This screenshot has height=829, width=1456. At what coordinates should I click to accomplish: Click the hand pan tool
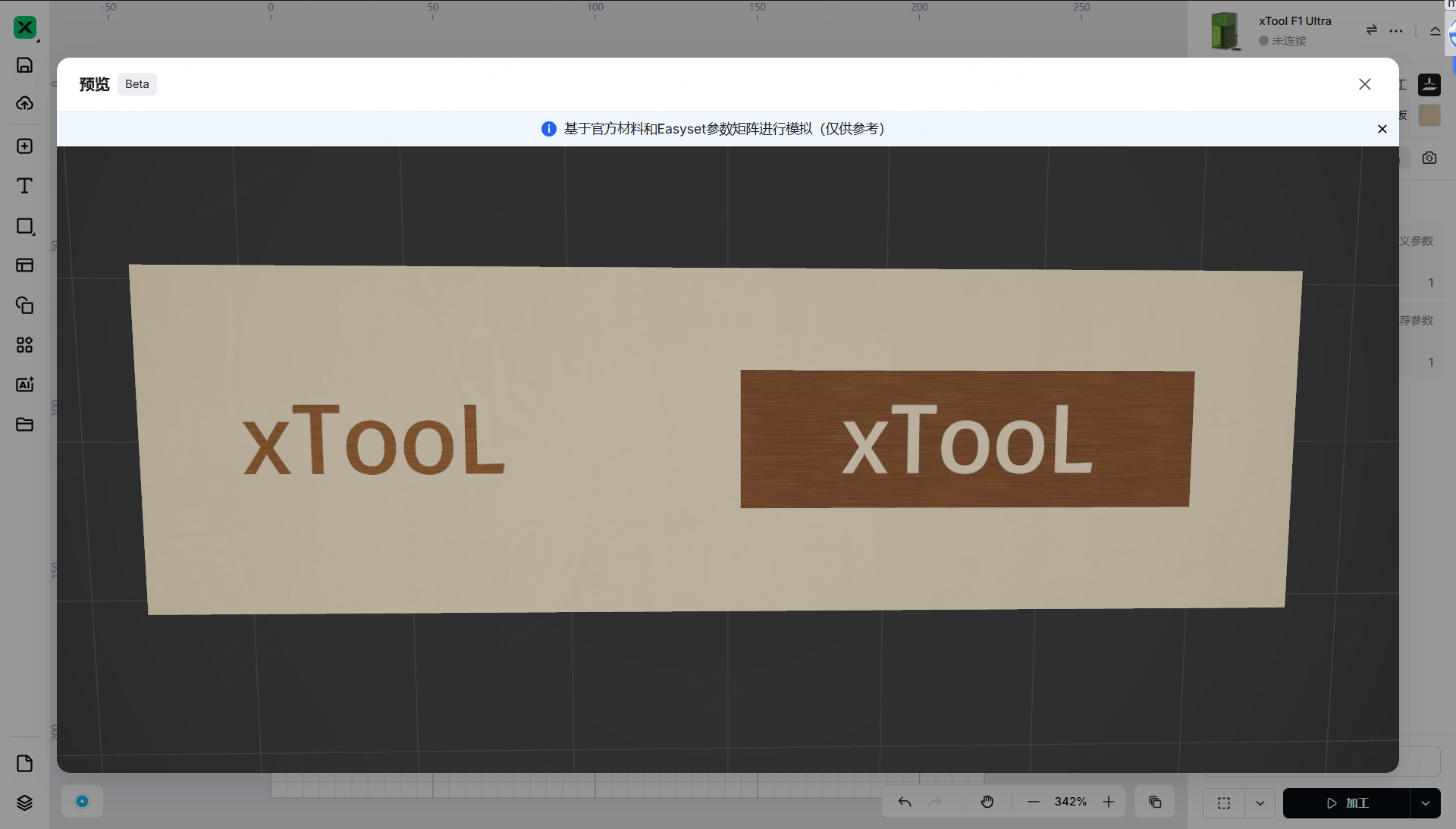tap(987, 802)
